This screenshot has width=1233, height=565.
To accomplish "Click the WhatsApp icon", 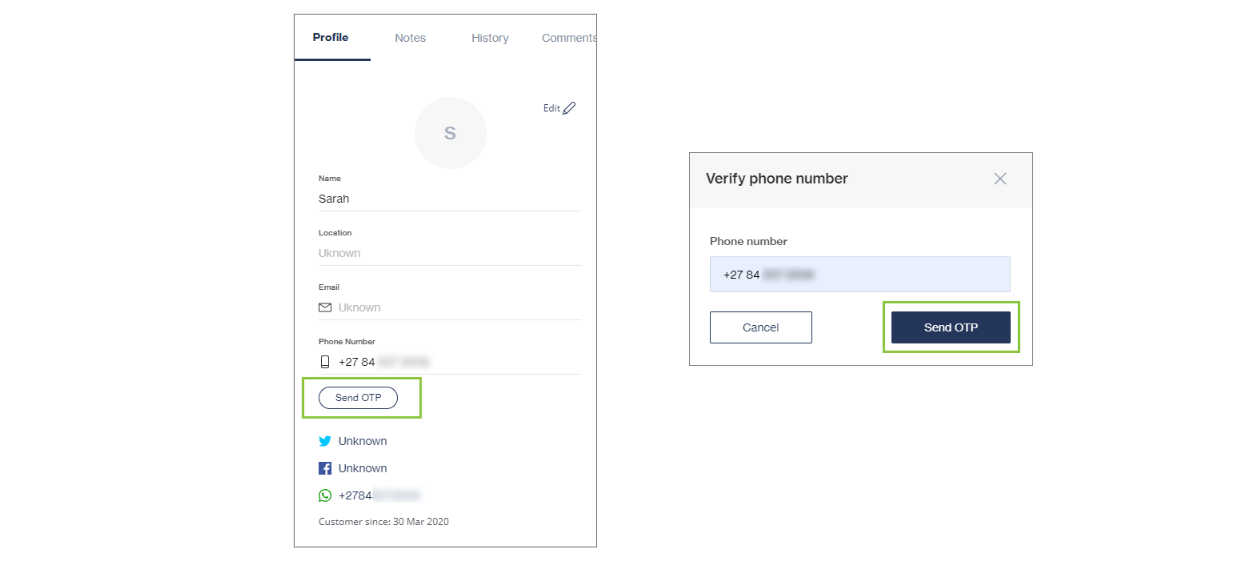I will pyautogui.click(x=325, y=495).
